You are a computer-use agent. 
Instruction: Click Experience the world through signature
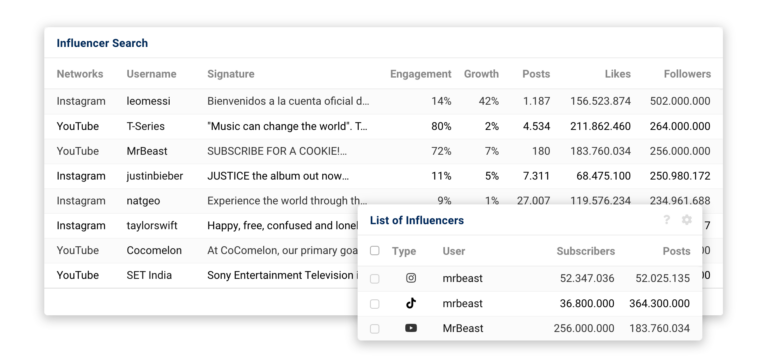click(x=287, y=201)
